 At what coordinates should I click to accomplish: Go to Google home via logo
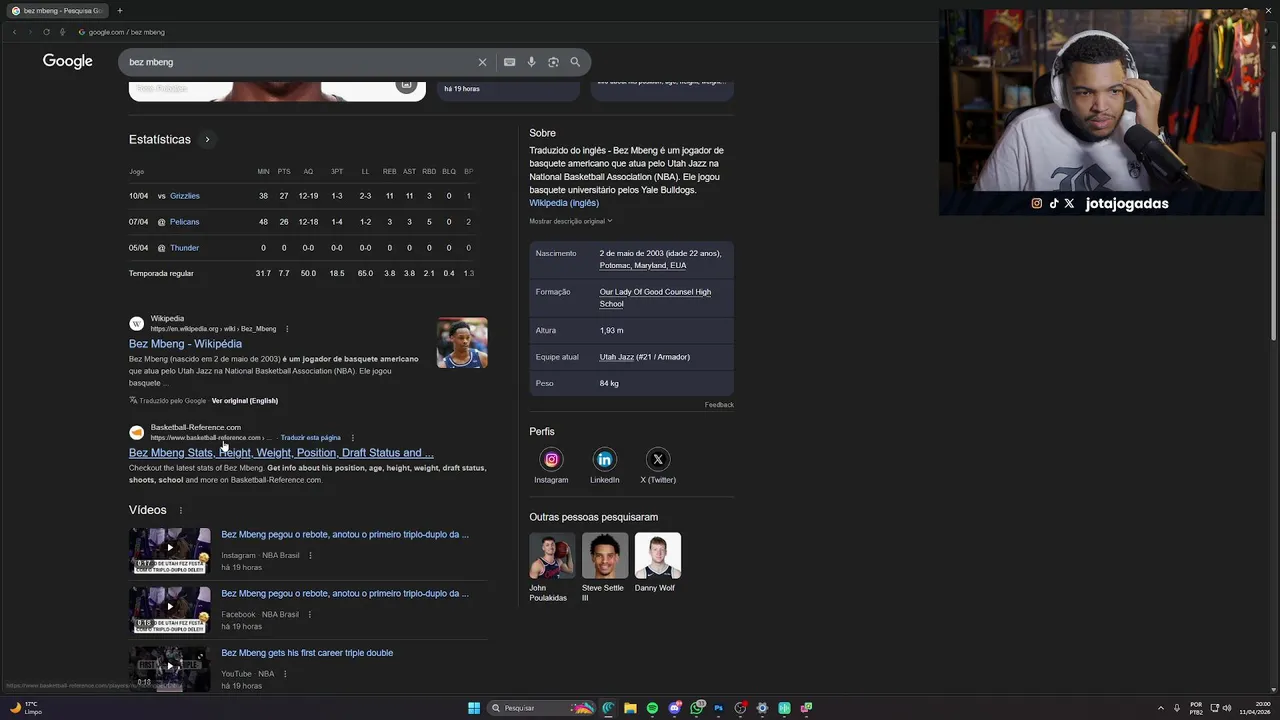(68, 61)
